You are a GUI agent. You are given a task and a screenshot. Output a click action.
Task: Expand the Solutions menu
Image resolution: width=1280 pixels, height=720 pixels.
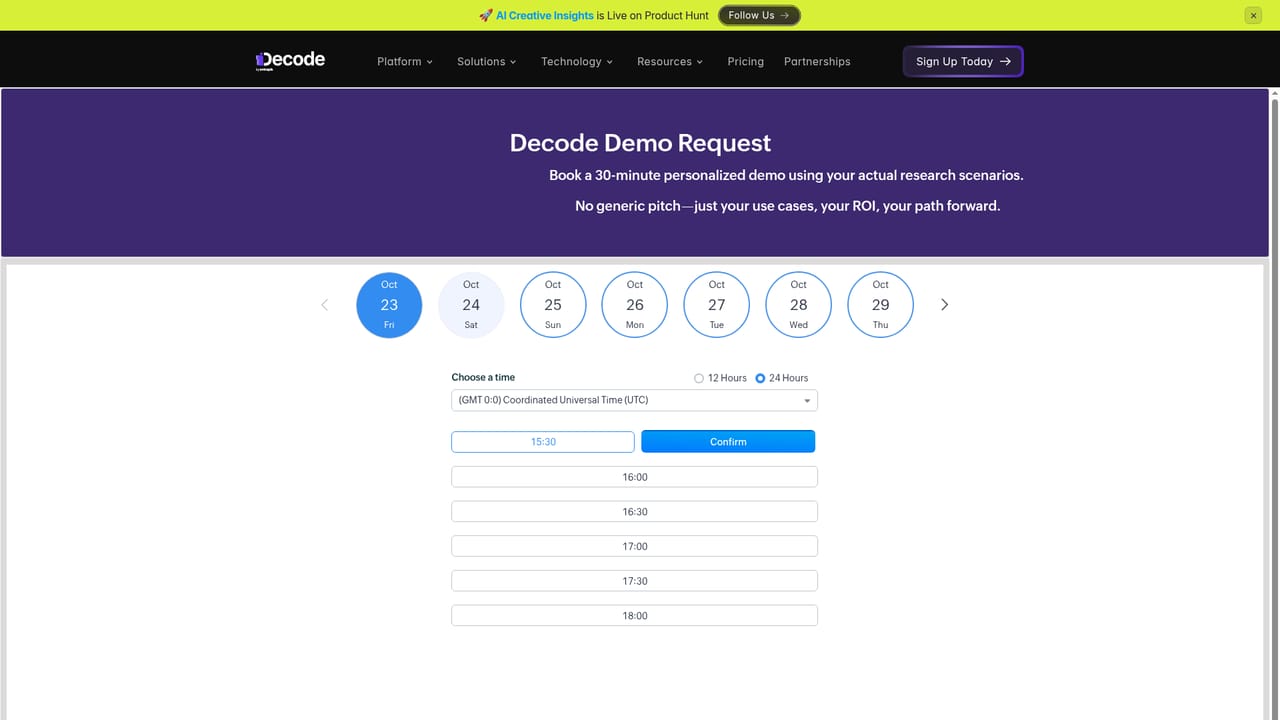tap(487, 61)
